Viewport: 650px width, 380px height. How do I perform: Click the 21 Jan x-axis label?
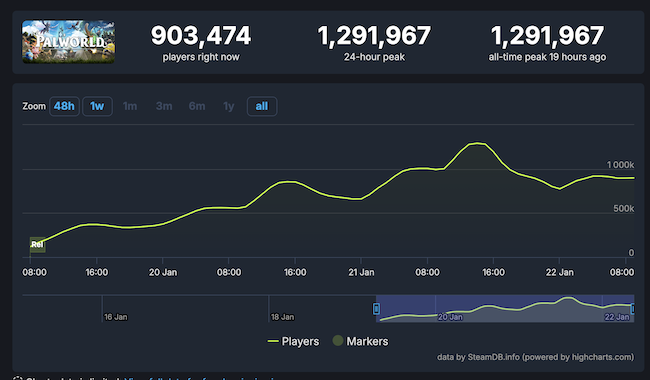361,272
